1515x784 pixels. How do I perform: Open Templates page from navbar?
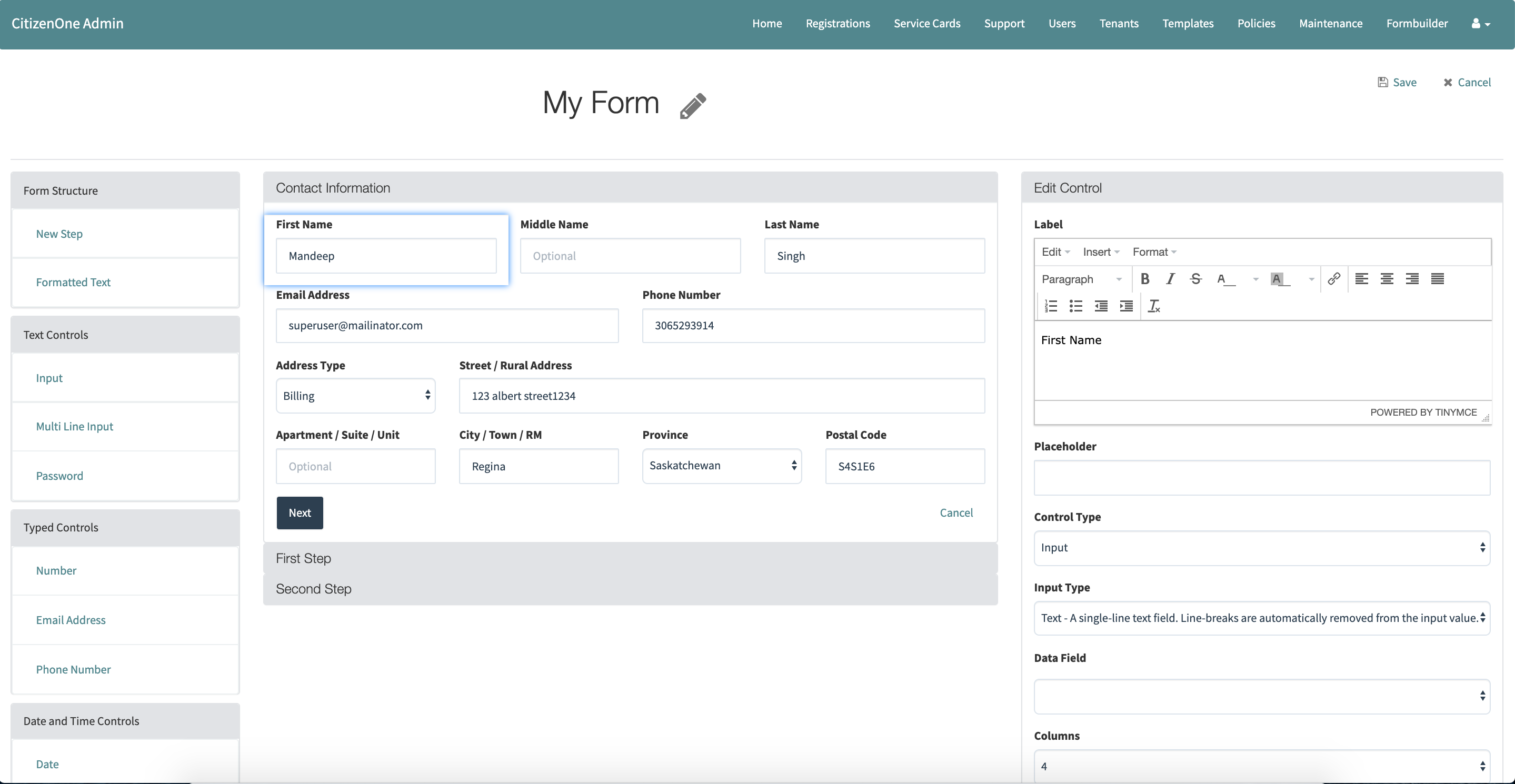[x=1188, y=24]
